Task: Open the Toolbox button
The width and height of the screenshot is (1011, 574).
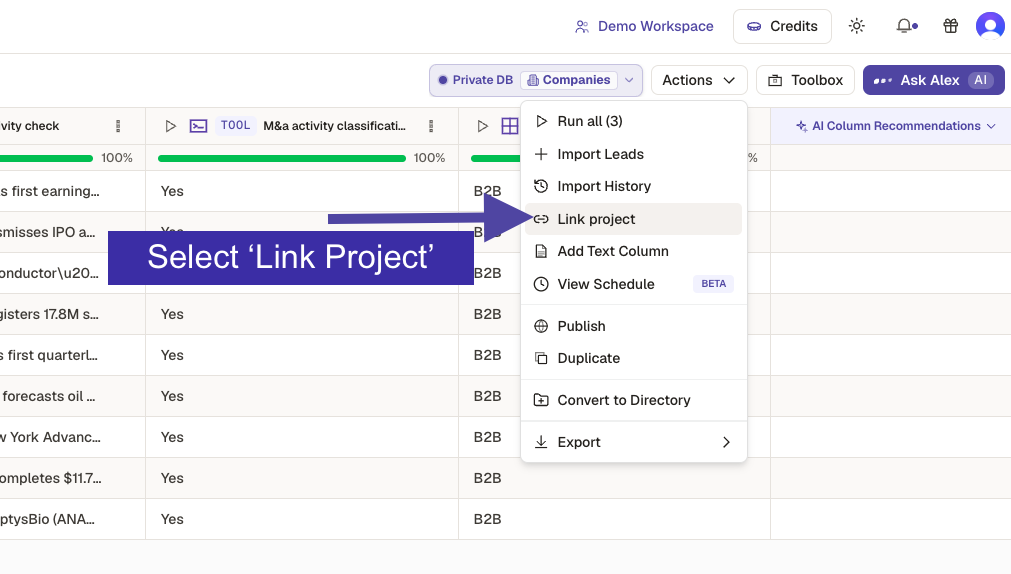Action: click(x=805, y=81)
